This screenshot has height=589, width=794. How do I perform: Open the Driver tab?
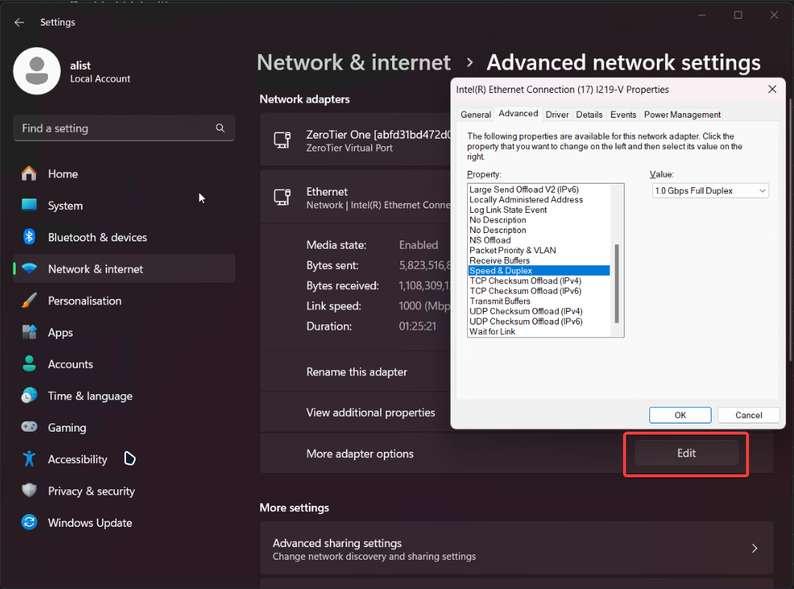point(557,115)
